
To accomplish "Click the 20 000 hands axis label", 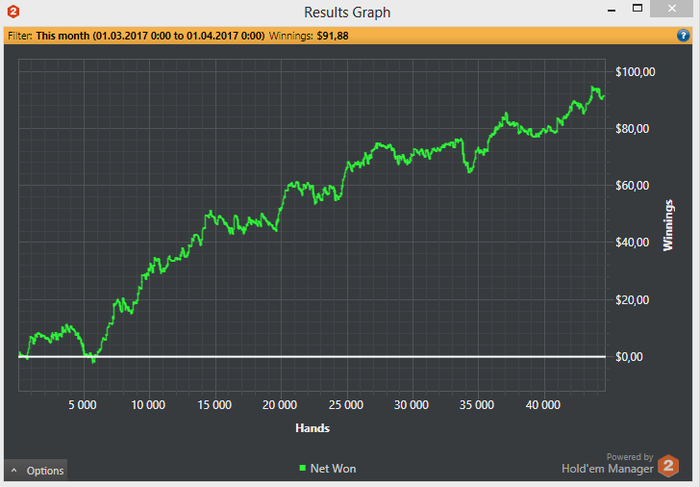I will pyautogui.click(x=280, y=405).
